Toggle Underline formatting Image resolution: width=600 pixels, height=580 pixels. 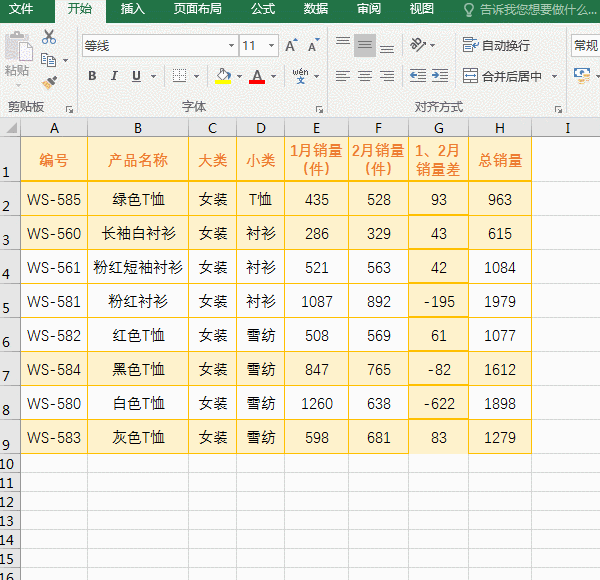pyautogui.click(x=136, y=76)
